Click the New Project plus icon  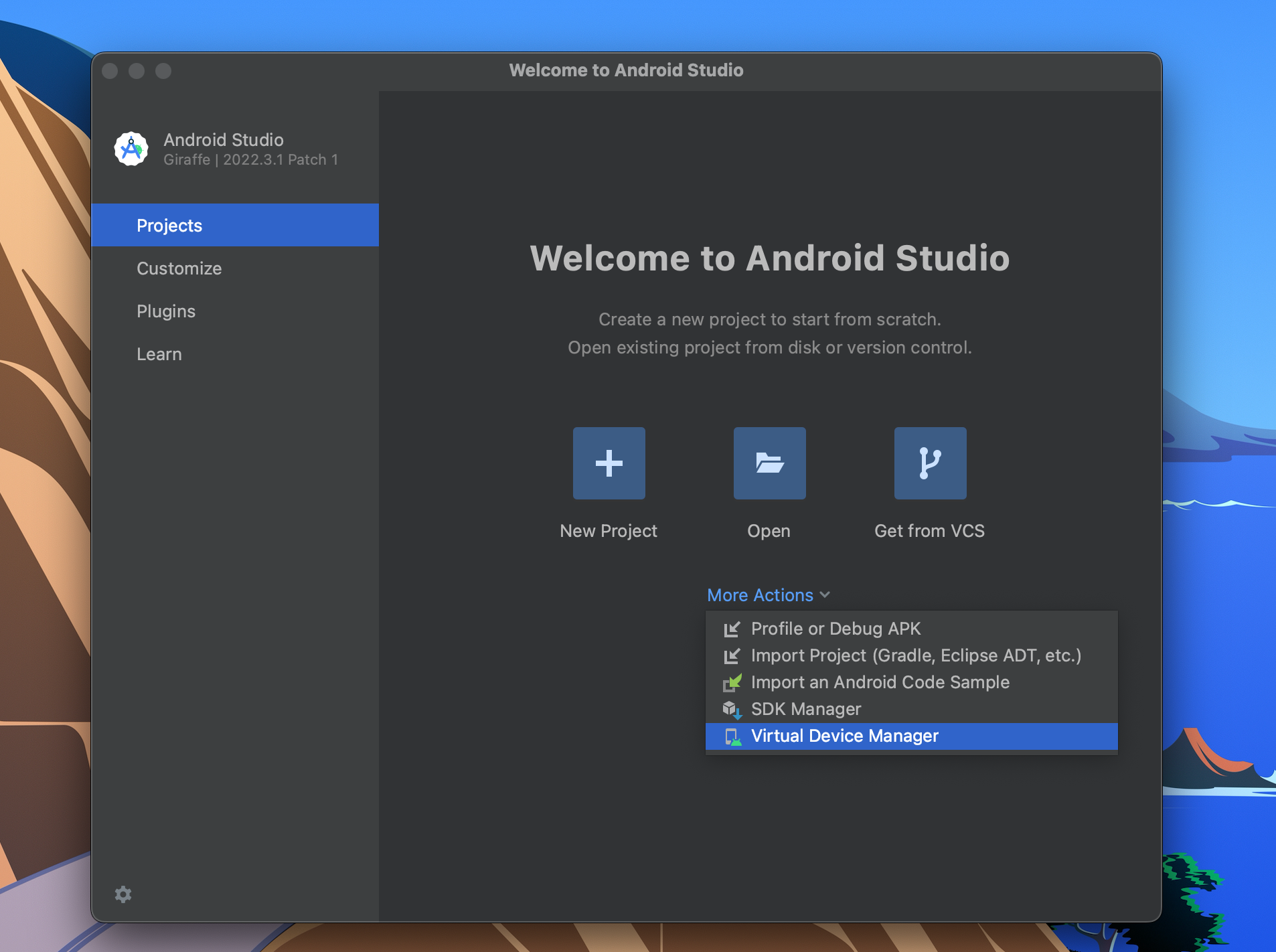click(x=609, y=463)
